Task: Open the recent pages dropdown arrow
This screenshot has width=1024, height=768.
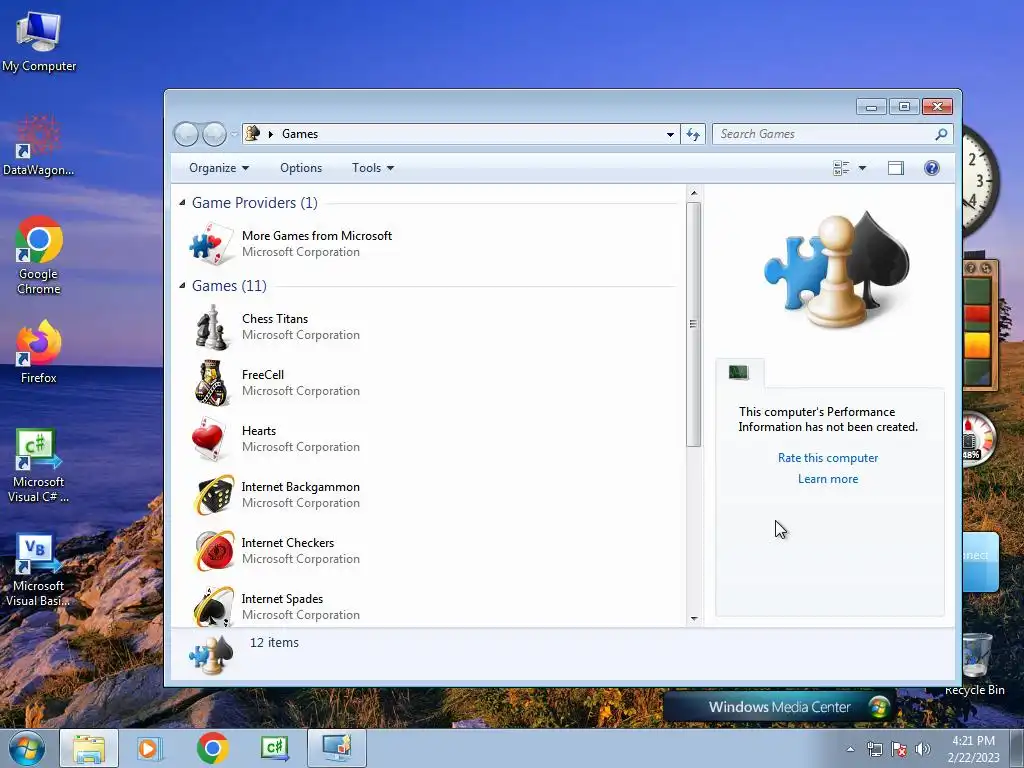Action: [234, 134]
